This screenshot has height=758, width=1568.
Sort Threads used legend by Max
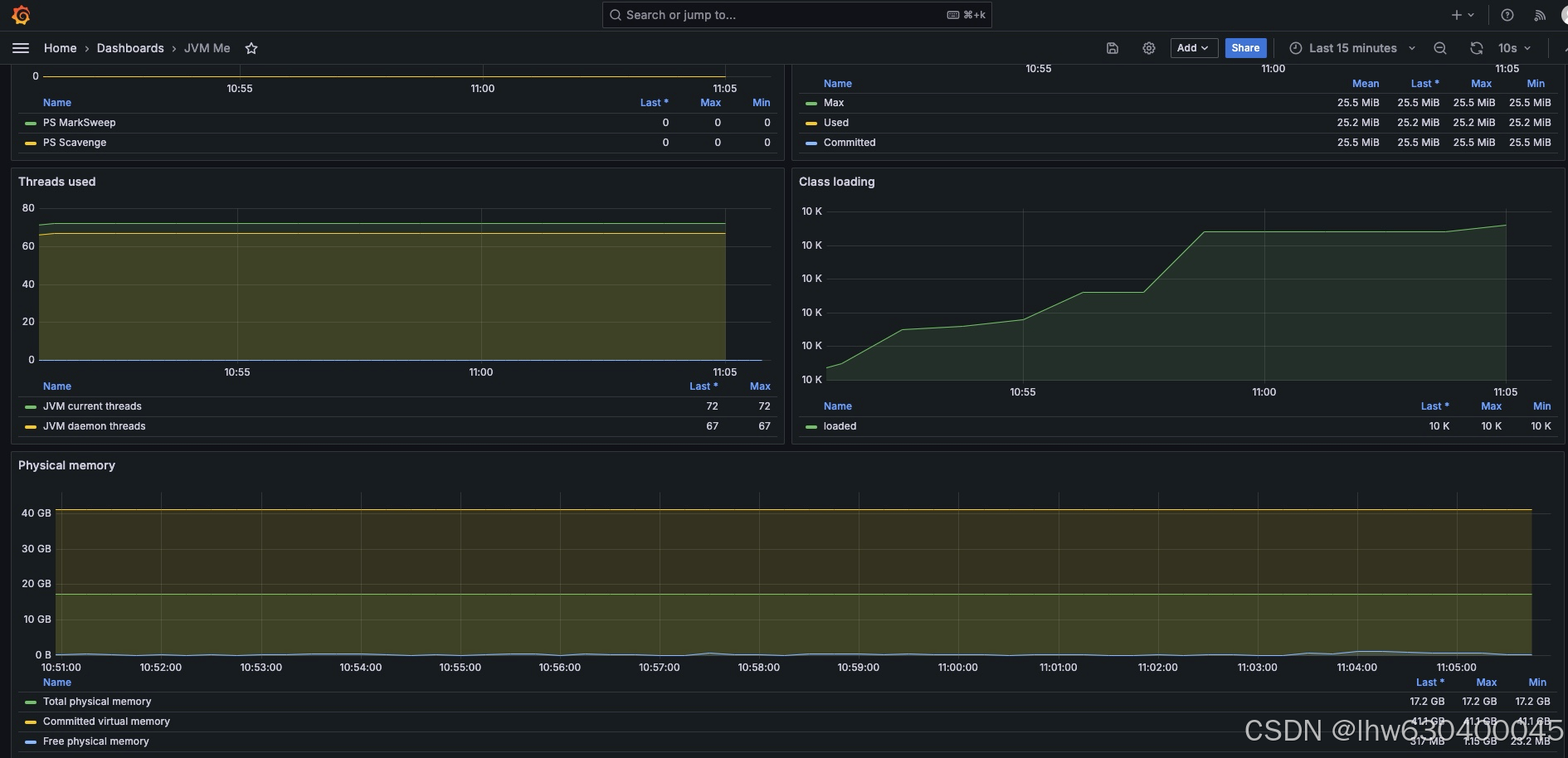point(760,386)
